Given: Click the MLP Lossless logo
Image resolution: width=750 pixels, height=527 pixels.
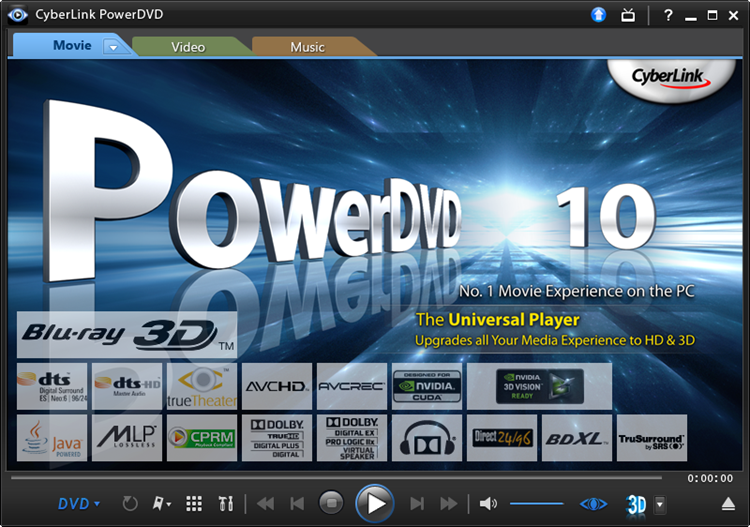Looking at the screenshot, I should pos(127,438).
